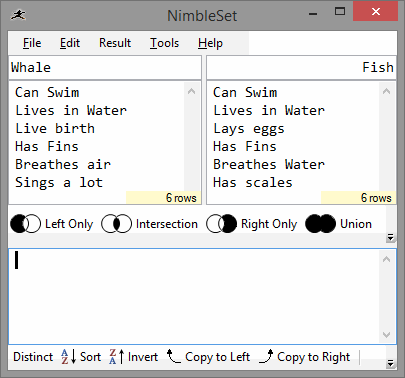This screenshot has height=378, width=405.
Task: Select 'Live birth' in the Whale list
Action: point(55,129)
